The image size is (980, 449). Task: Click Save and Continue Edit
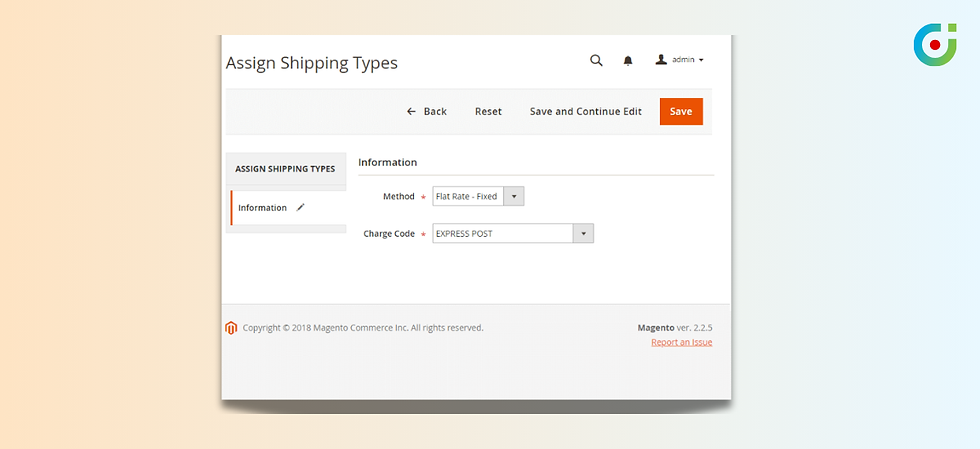[x=585, y=112]
